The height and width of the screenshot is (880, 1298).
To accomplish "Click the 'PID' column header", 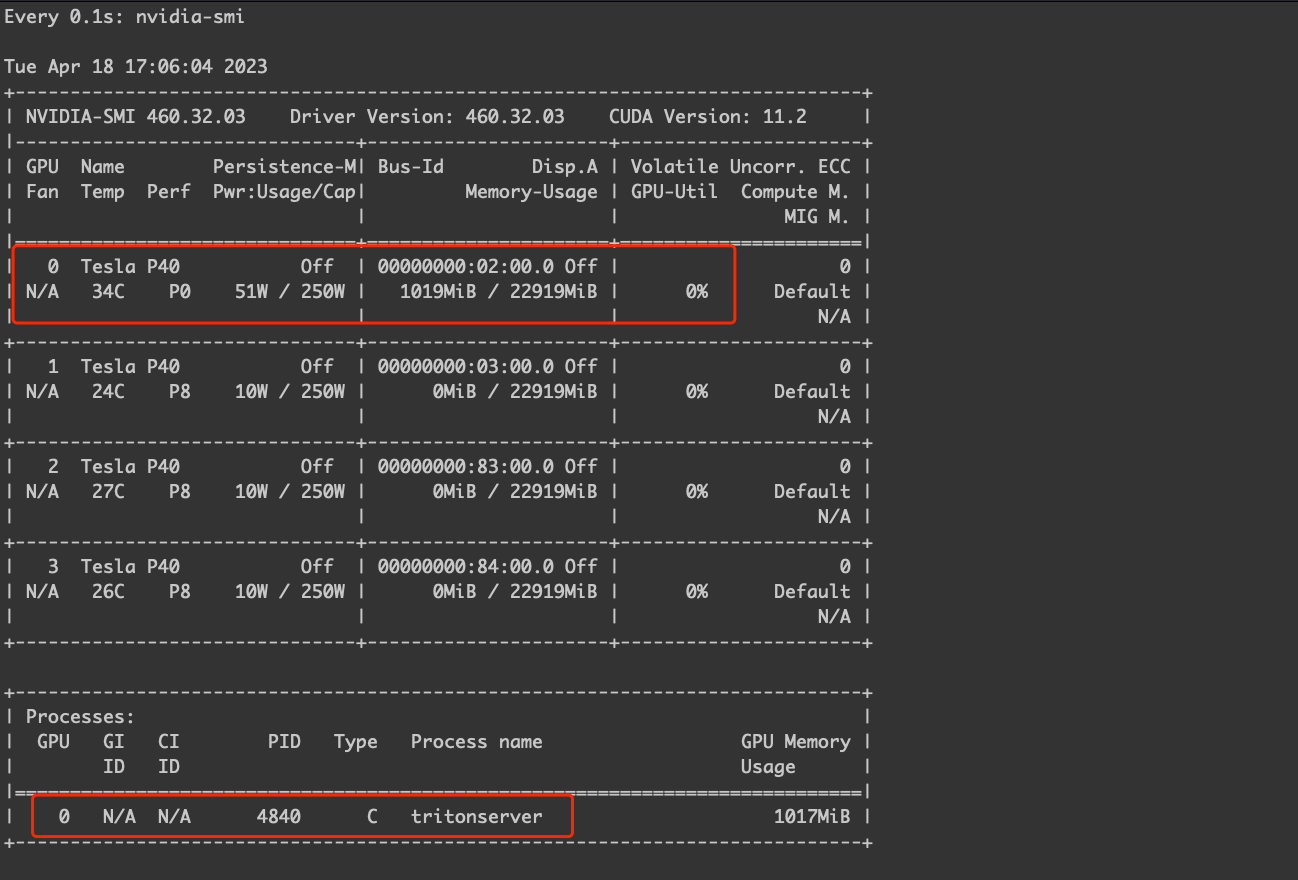I will 284,742.
